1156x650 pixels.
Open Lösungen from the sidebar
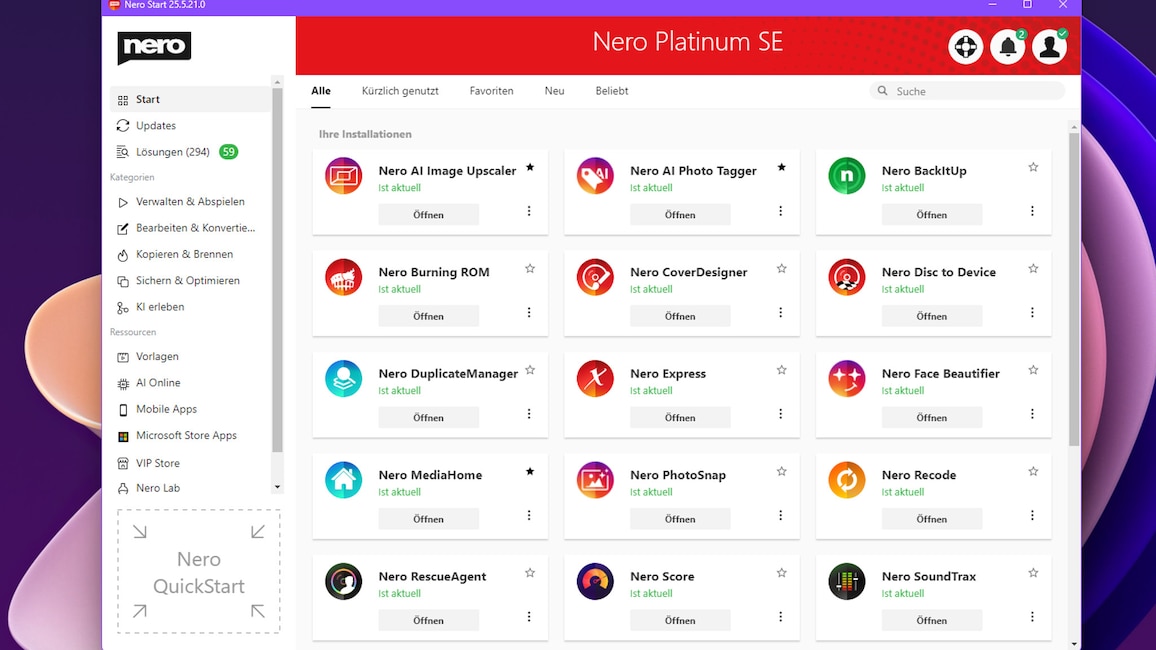click(175, 151)
